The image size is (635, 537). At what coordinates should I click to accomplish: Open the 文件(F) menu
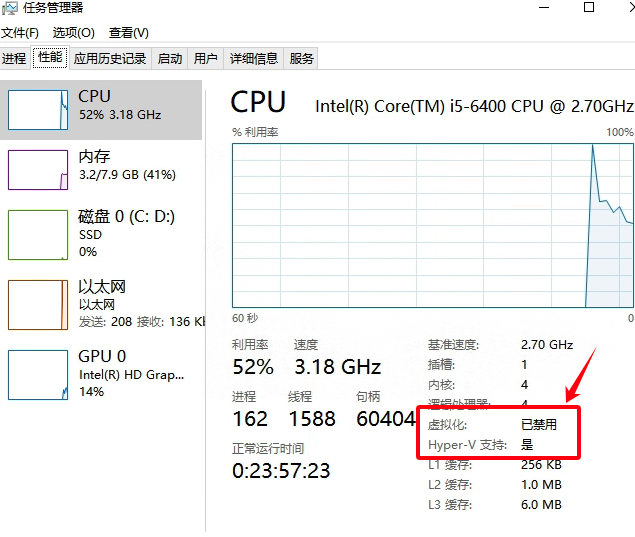(20, 33)
